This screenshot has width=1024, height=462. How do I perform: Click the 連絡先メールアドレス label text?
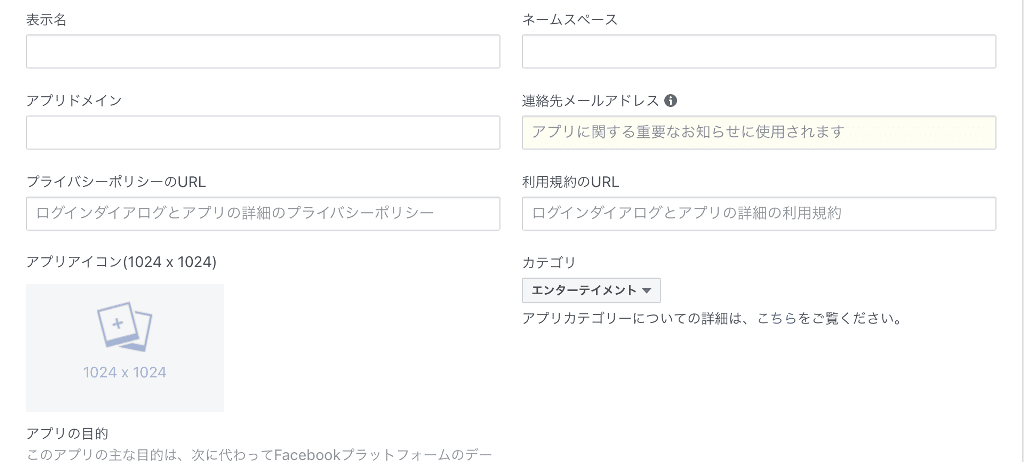pos(590,101)
